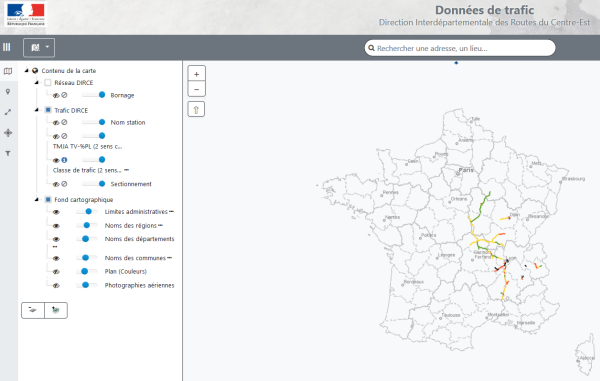Image resolution: width=600 pixels, height=381 pixels.
Task: Show the Sectionnement layer with its eye icon
Action: [x=56, y=184]
